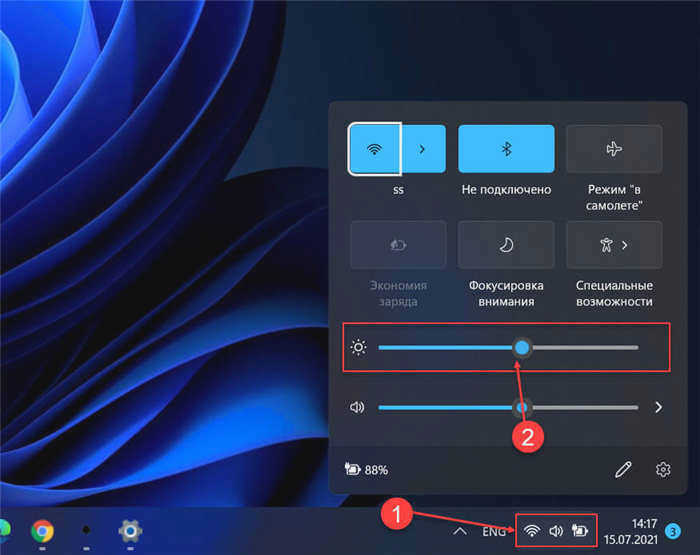Expand the Wi-Fi networks list arrow
700x555 pixels.
(423, 149)
